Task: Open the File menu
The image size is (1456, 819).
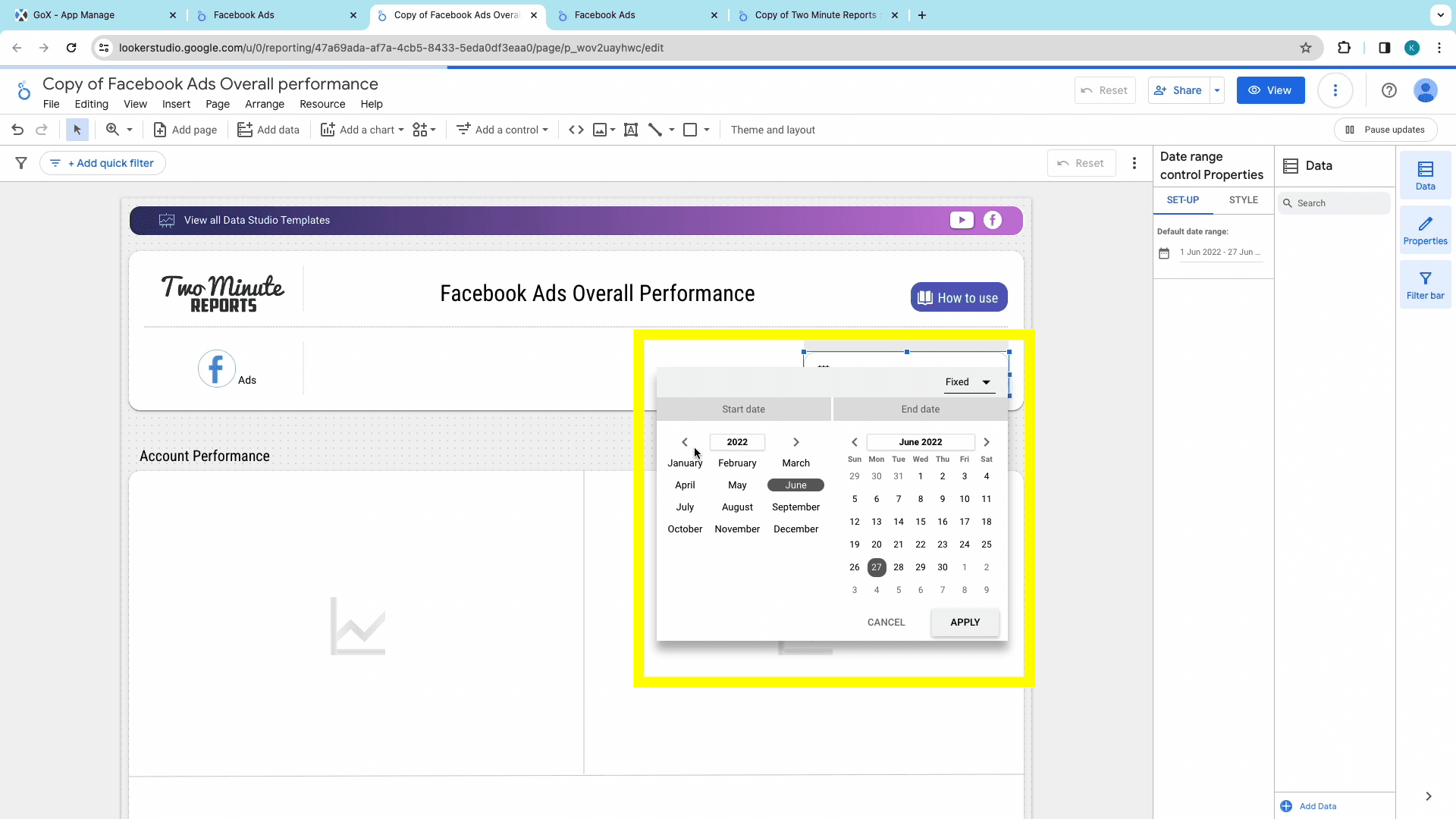Action: pos(51,104)
